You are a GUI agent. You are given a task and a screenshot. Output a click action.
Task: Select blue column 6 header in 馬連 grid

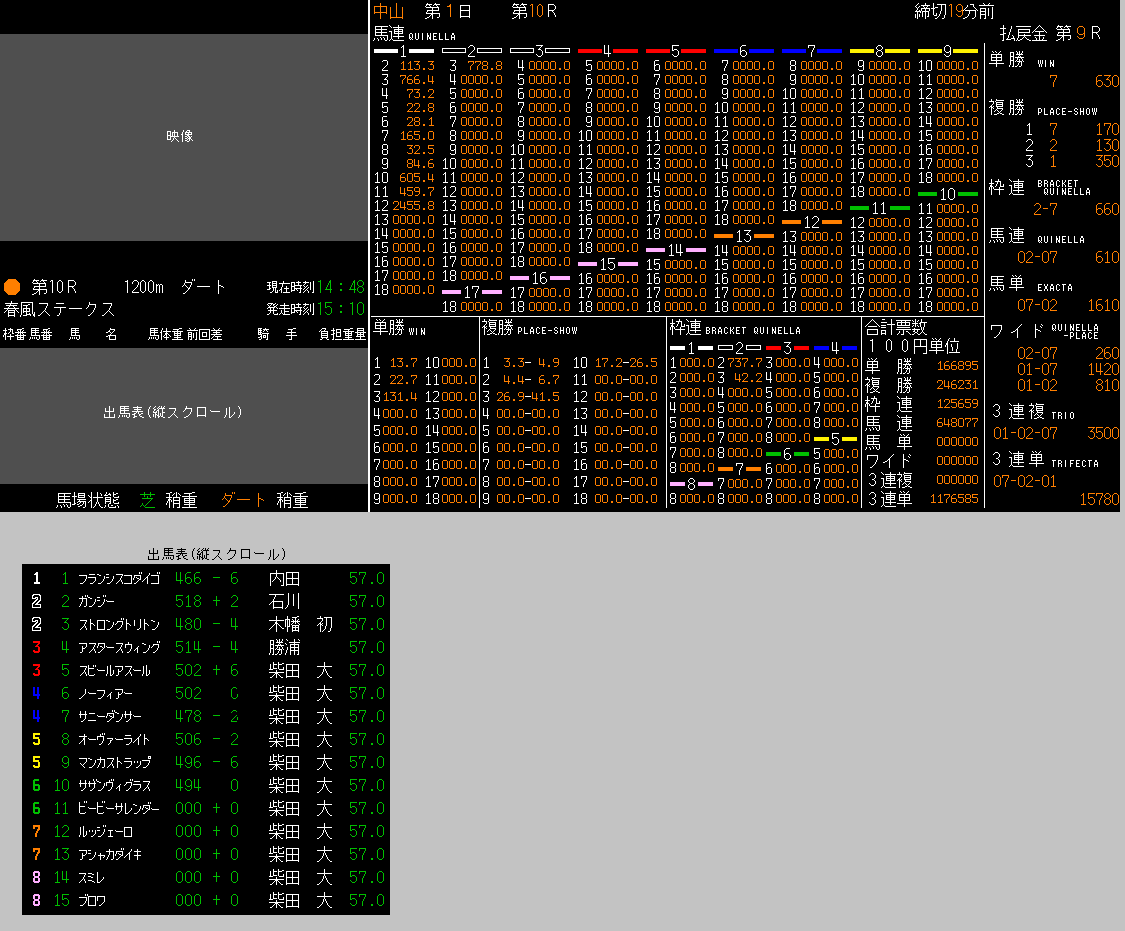743,50
